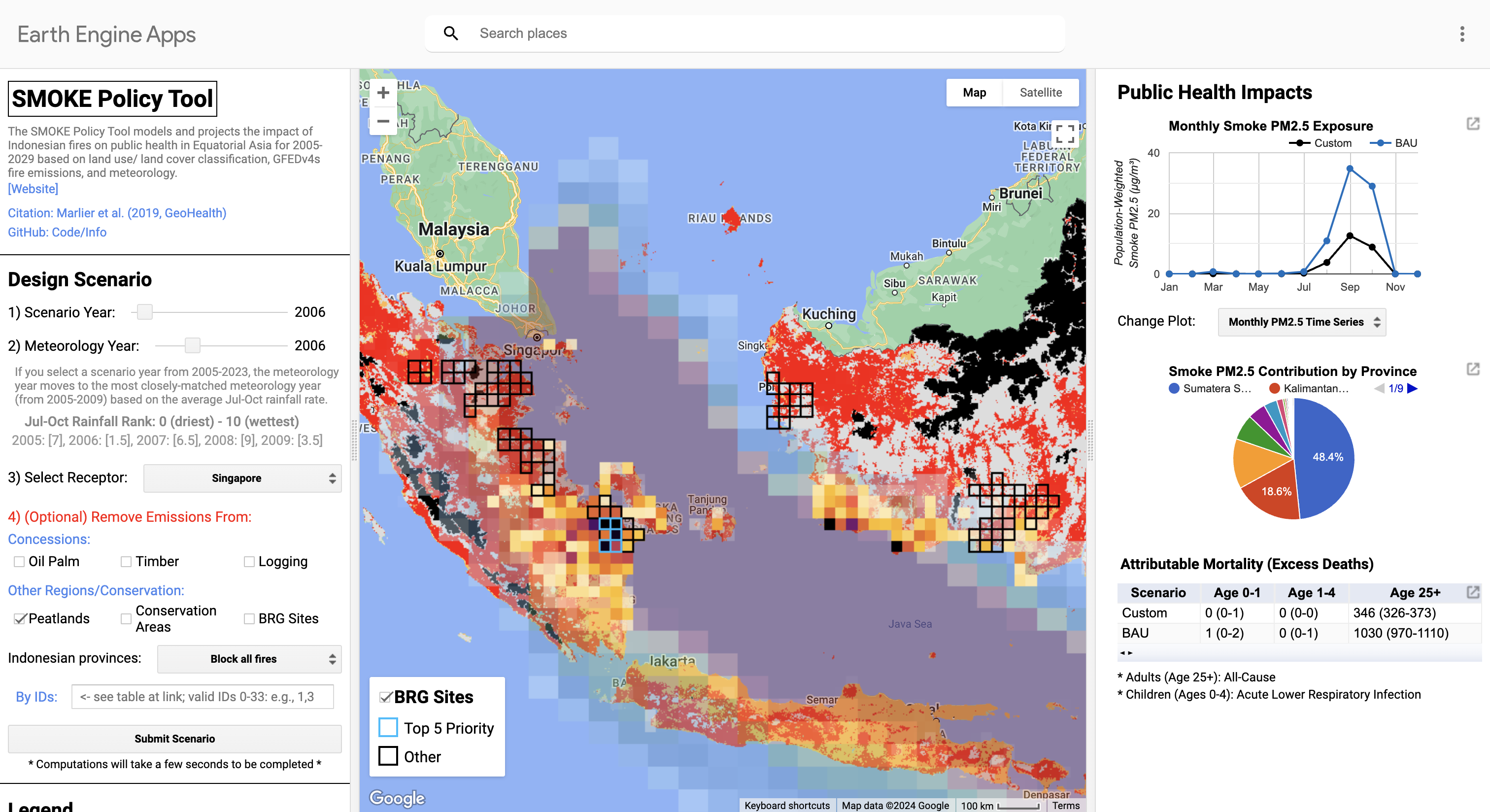1490x812 pixels.
Task: Click the Submit Scenario button
Action: point(175,739)
